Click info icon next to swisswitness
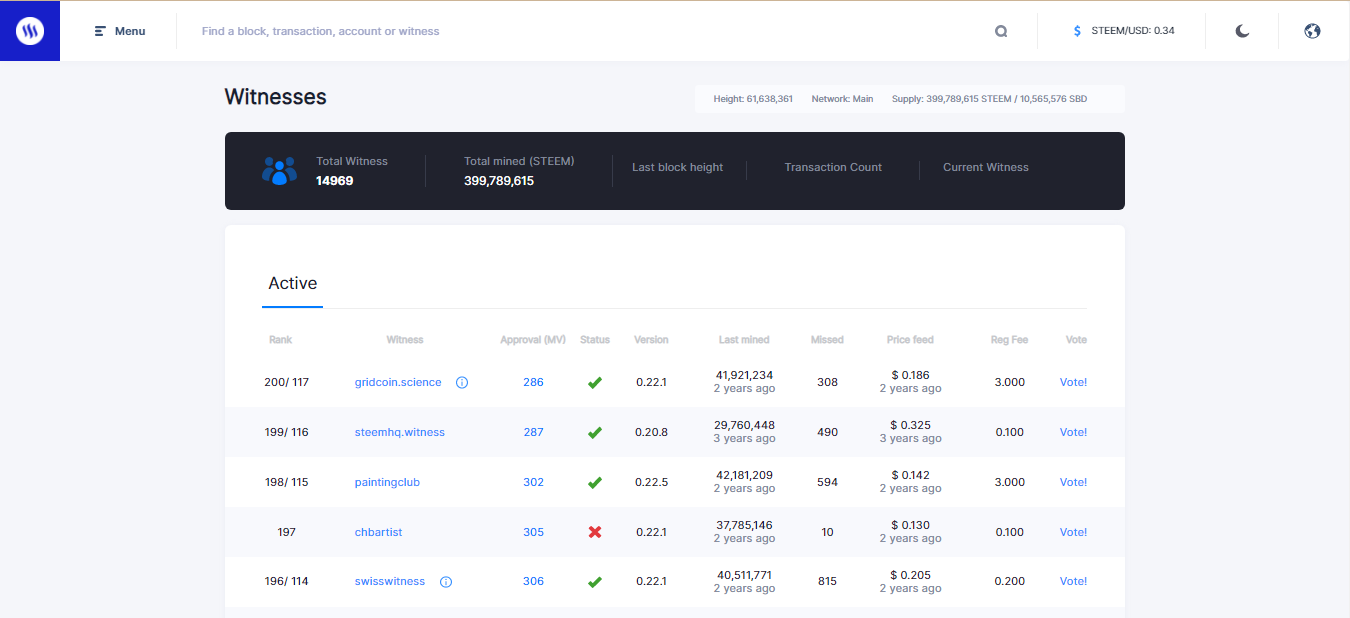This screenshot has height=618, width=1350. (x=446, y=582)
